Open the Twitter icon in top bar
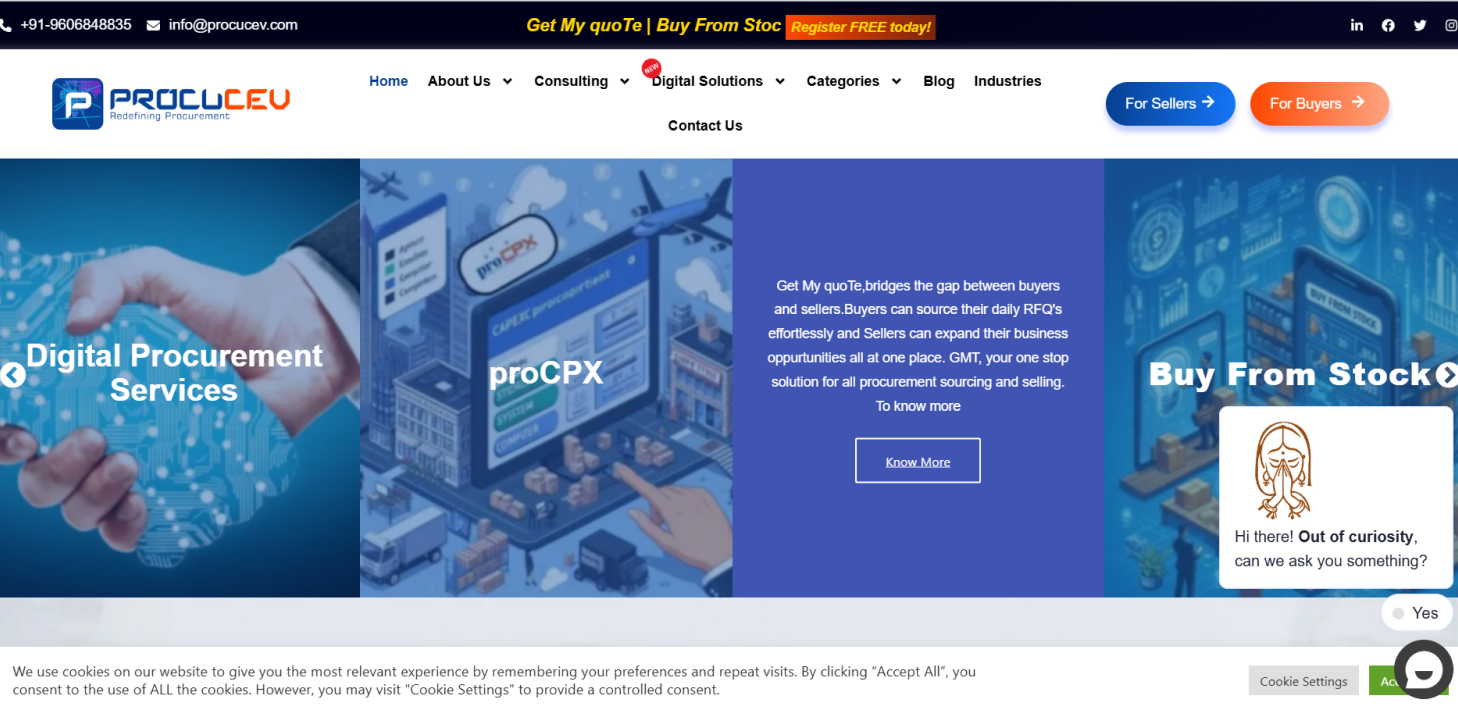Image resolution: width=1458 pixels, height=710 pixels. (x=1420, y=25)
